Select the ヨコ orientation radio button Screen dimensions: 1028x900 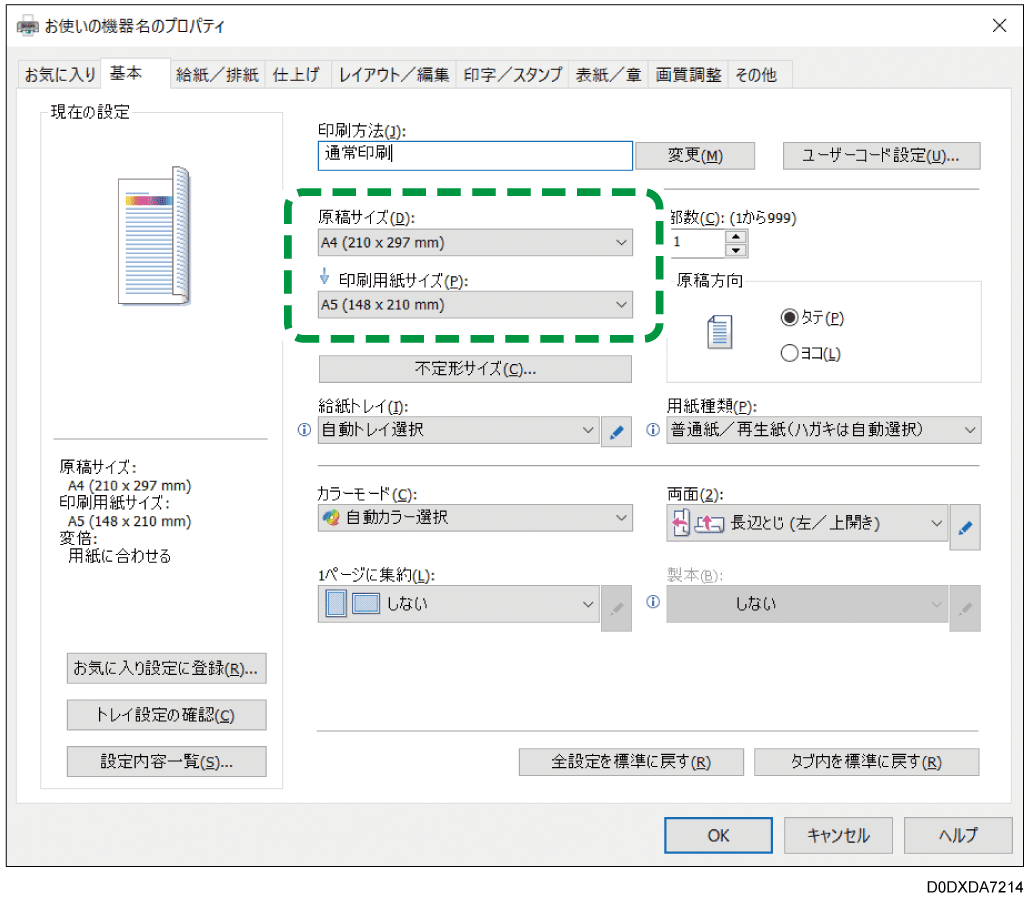pyautogui.click(x=789, y=352)
